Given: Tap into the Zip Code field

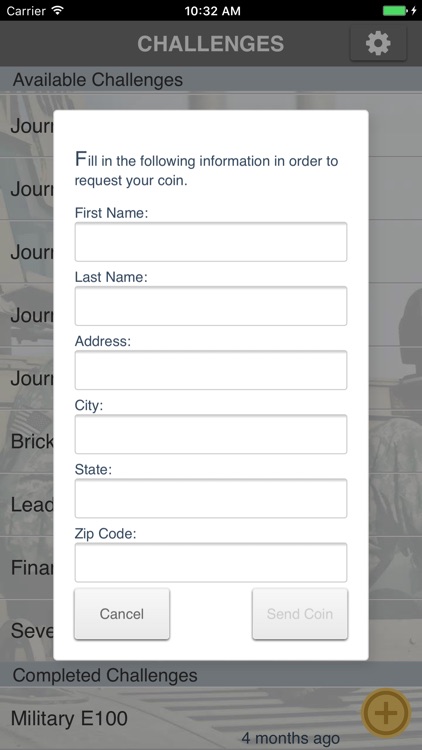Looking at the screenshot, I should tap(211, 562).
